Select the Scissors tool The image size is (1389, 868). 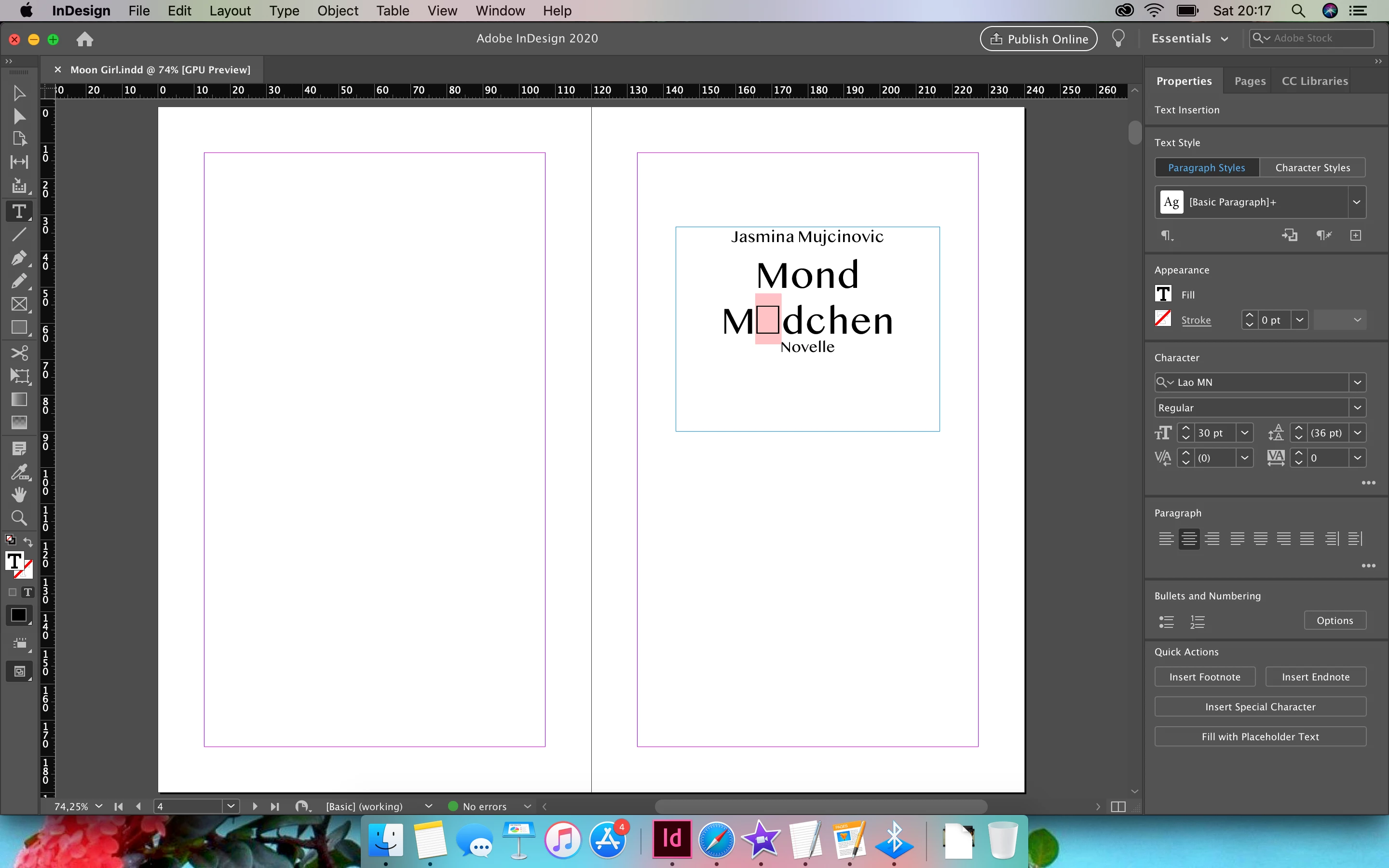click(18, 352)
